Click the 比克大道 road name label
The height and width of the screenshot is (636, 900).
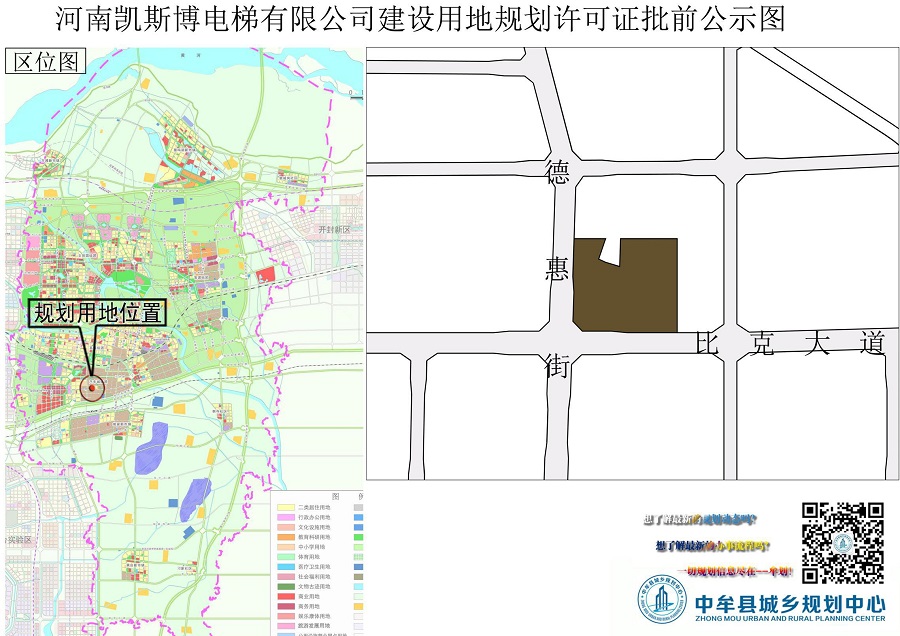(x=790, y=344)
